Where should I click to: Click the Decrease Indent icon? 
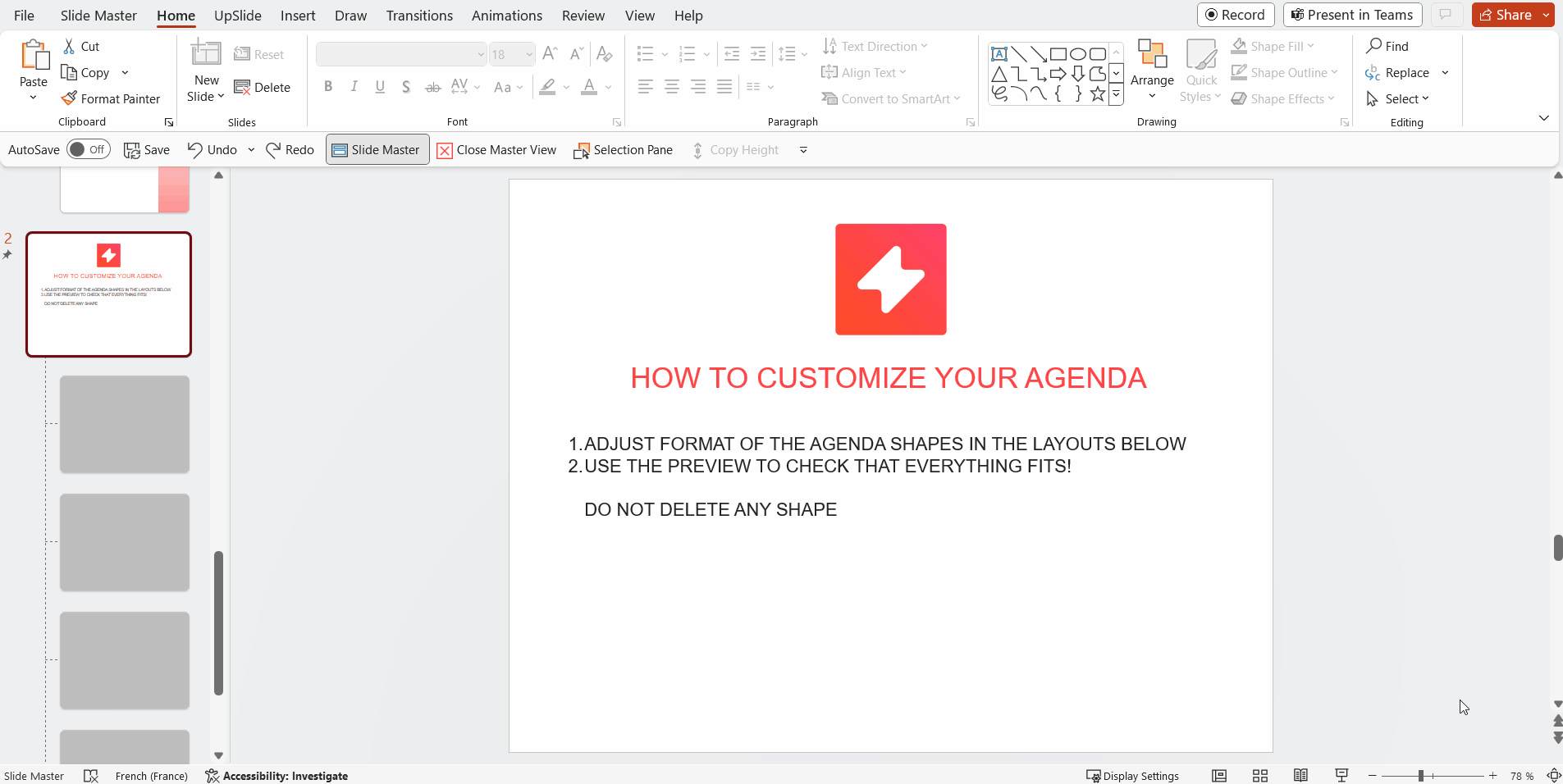(x=732, y=54)
